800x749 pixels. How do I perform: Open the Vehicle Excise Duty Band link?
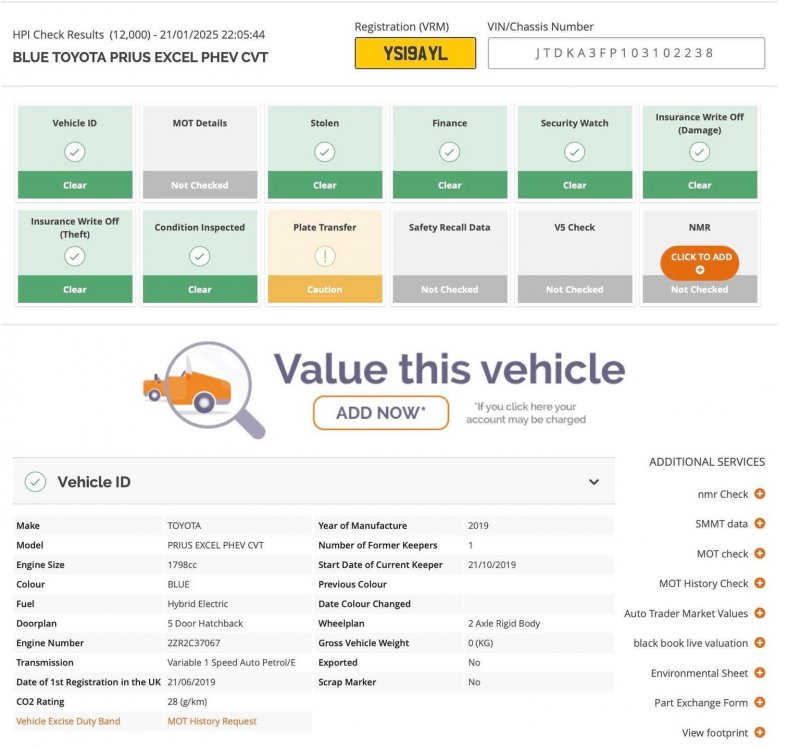[x=68, y=721]
